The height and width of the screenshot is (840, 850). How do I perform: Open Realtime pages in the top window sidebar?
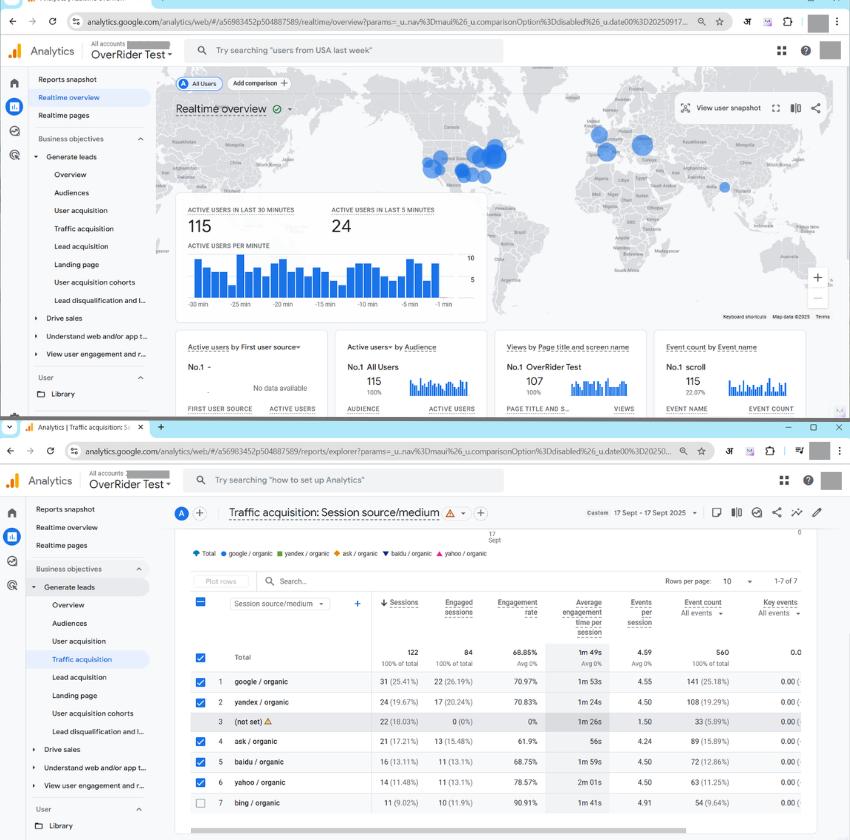point(63,116)
